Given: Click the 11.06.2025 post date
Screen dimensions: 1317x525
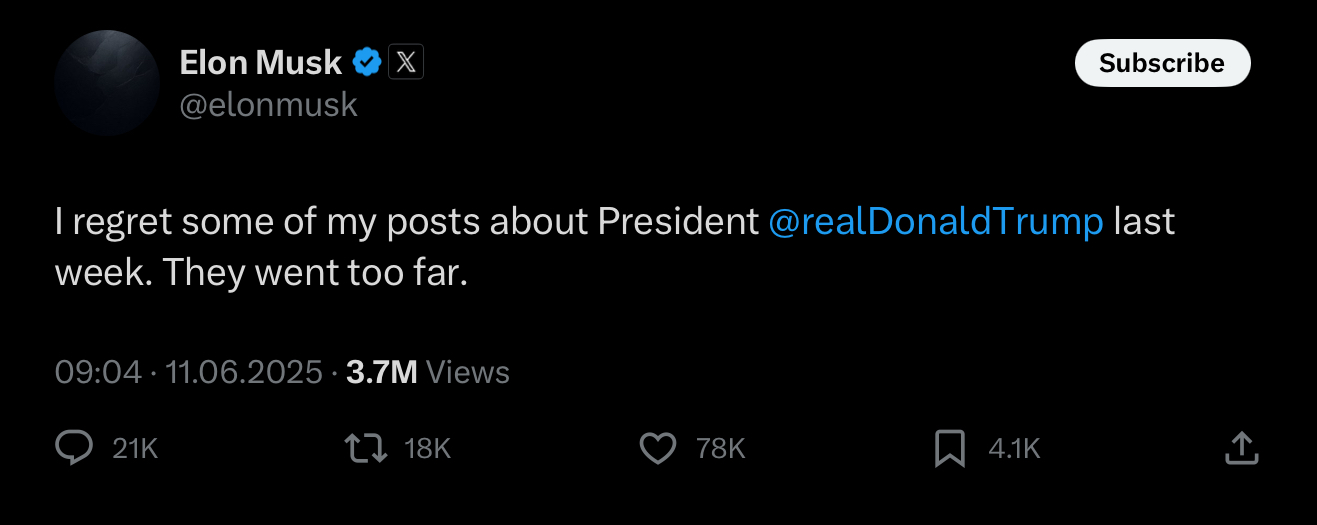Looking at the screenshot, I should click(243, 373).
